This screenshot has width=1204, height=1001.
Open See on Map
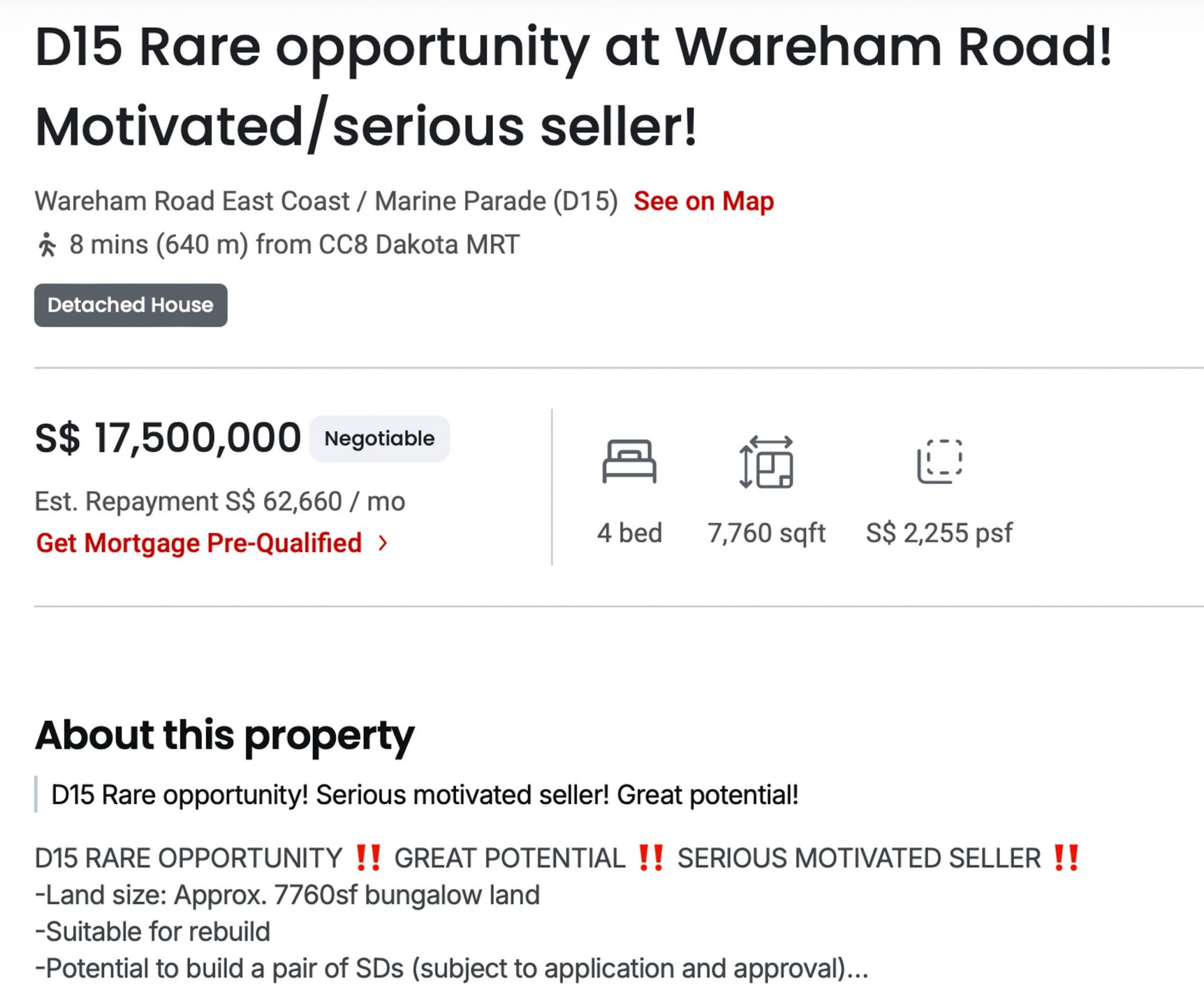(703, 201)
